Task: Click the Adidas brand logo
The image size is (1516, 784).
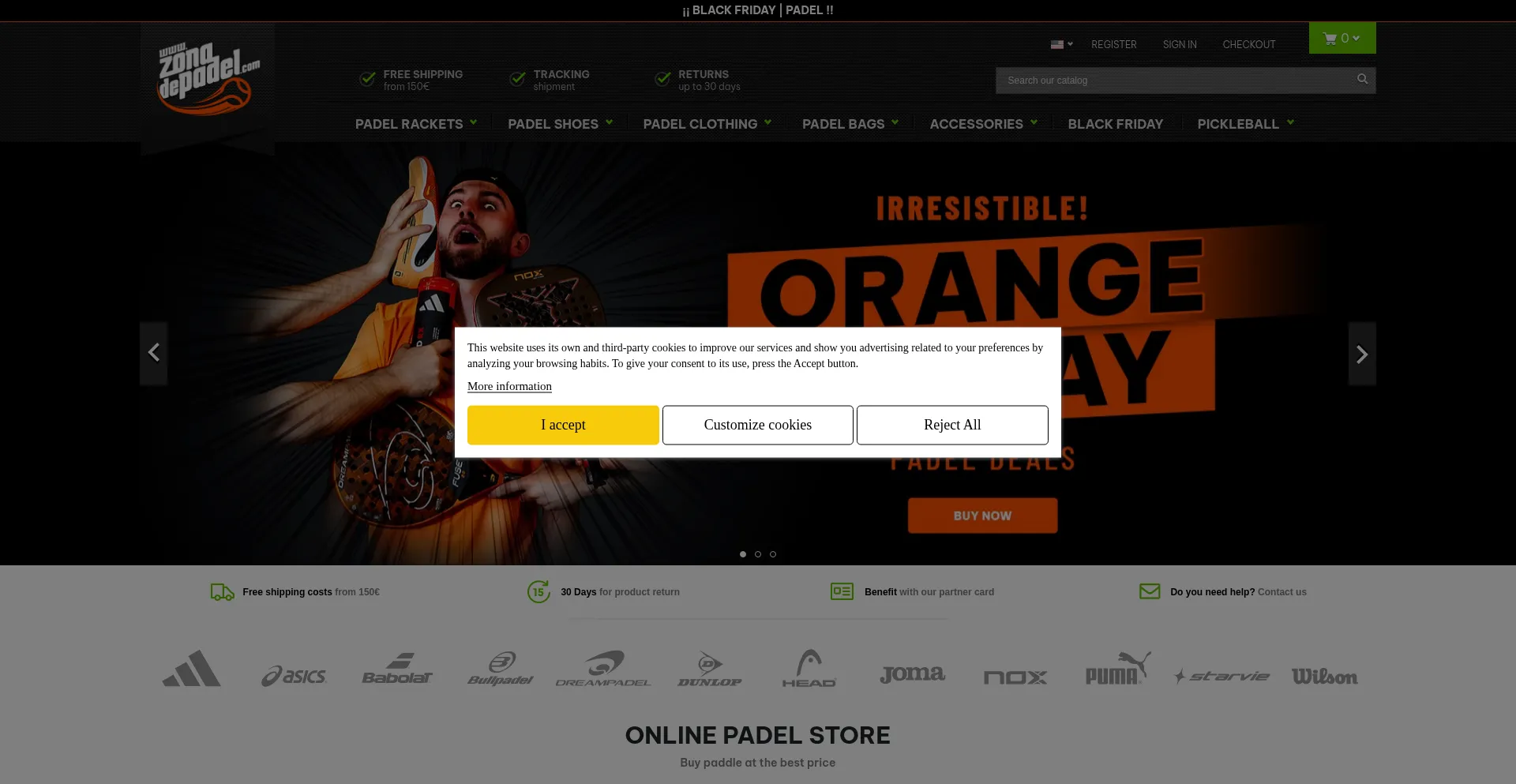Action: (192, 670)
